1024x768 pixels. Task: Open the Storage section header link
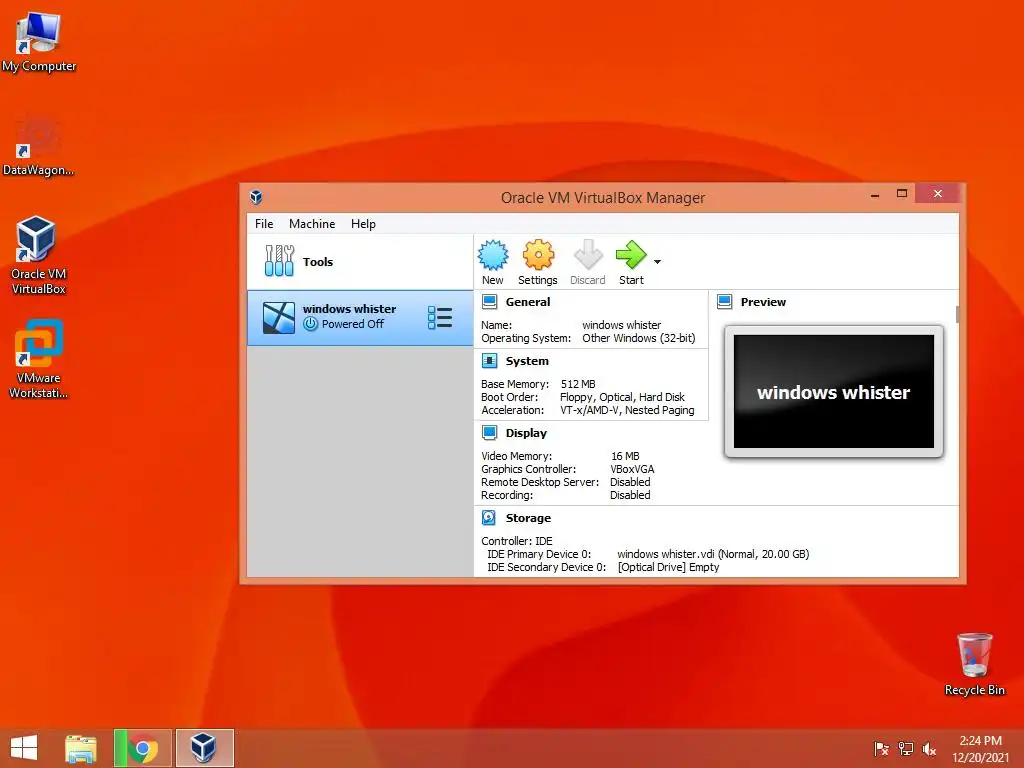[x=528, y=518]
